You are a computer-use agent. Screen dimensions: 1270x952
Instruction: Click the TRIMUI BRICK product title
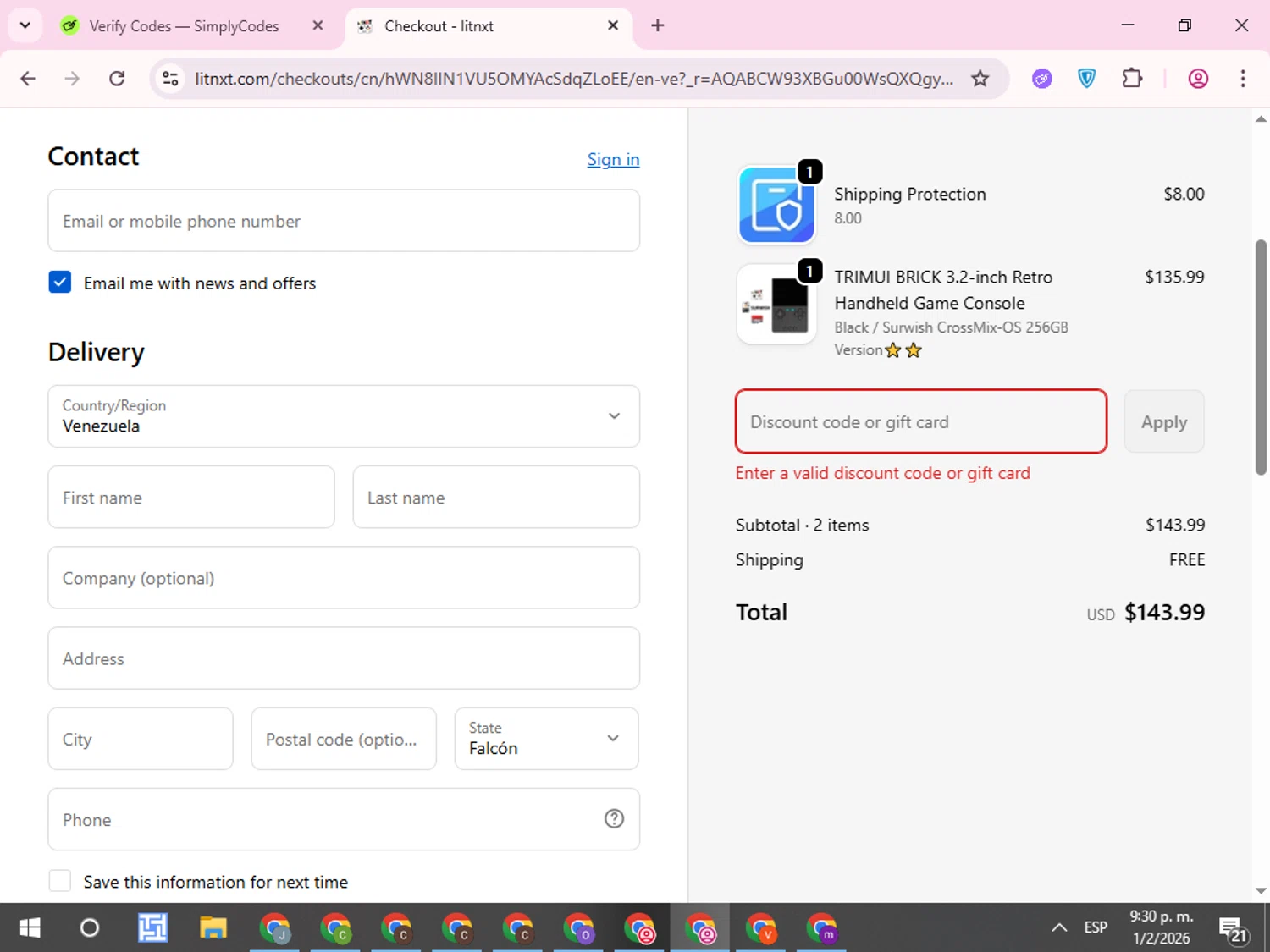[x=943, y=289]
